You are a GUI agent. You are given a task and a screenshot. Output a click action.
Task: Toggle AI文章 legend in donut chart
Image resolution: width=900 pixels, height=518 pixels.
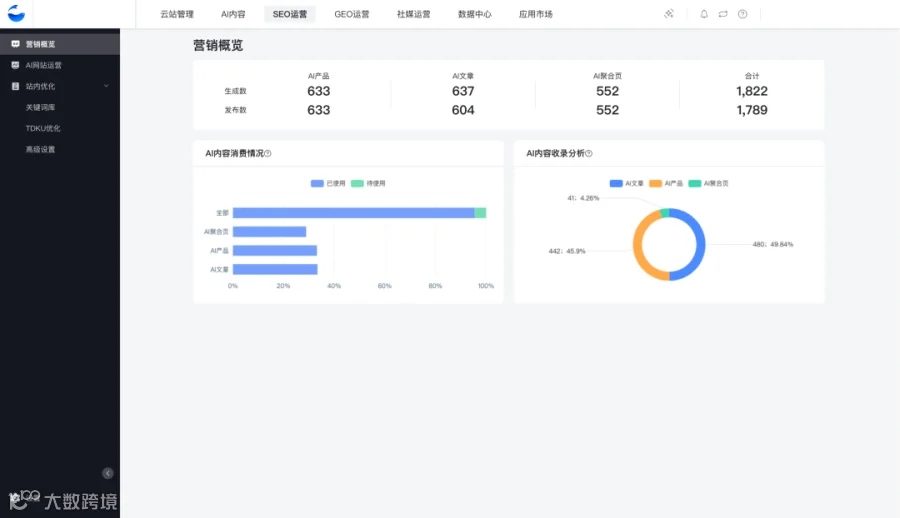pyautogui.click(x=627, y=183)
